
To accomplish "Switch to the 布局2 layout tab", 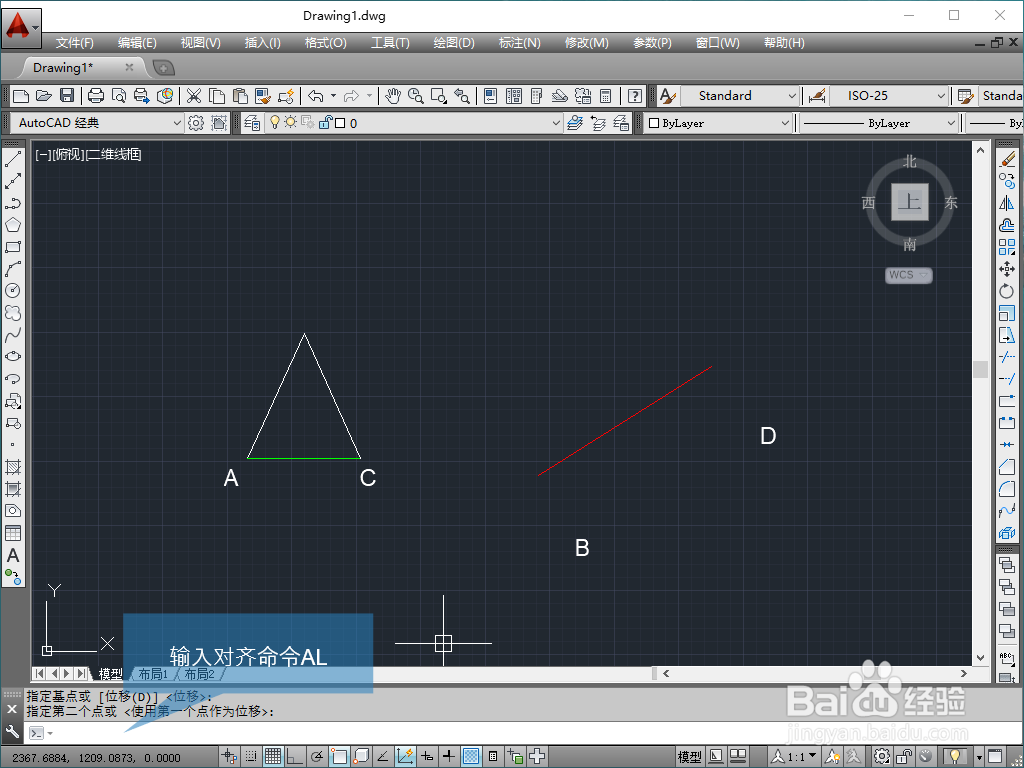I will (199, 673).
